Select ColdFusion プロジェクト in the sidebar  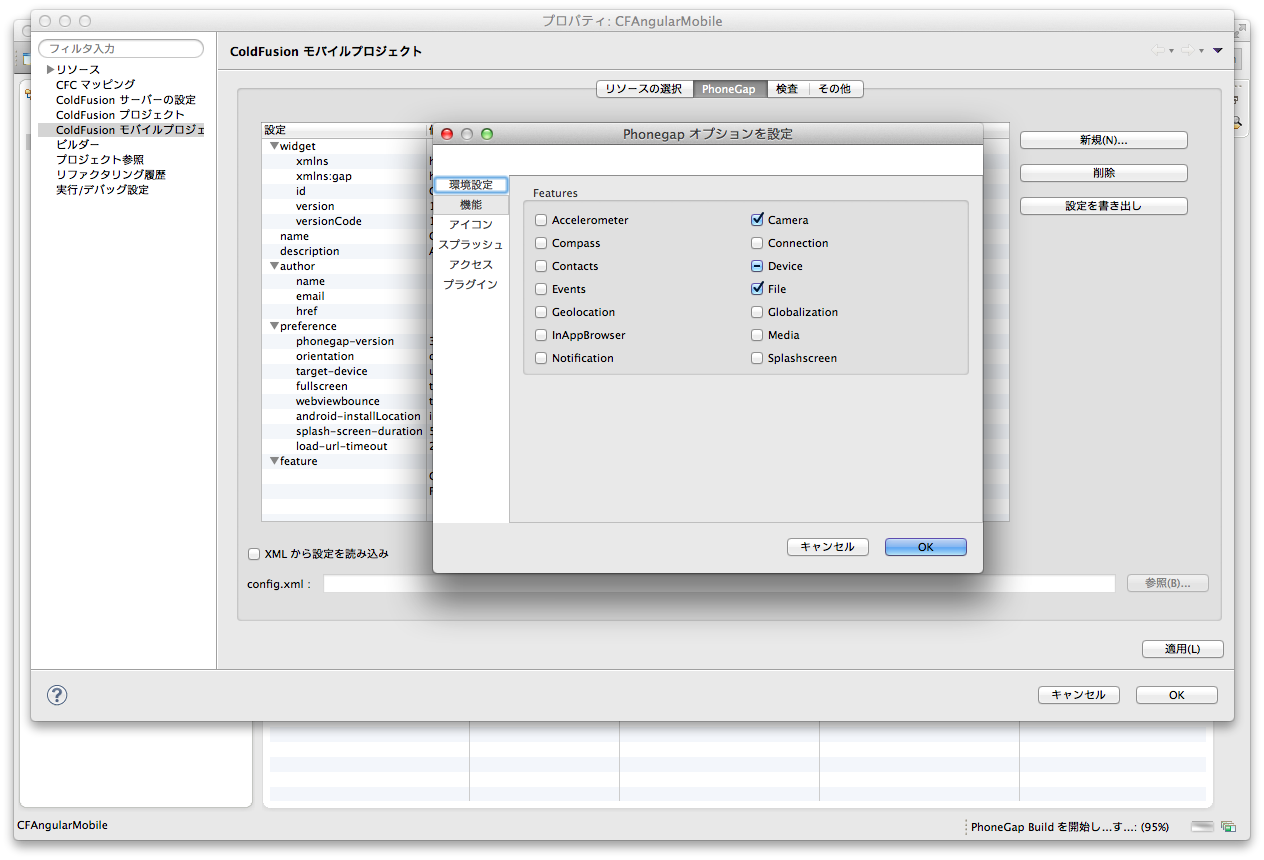120,115
